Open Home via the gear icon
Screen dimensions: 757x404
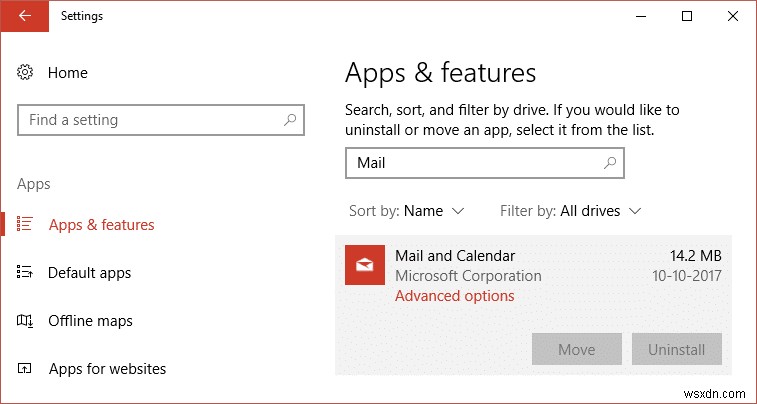pos(25,73)
